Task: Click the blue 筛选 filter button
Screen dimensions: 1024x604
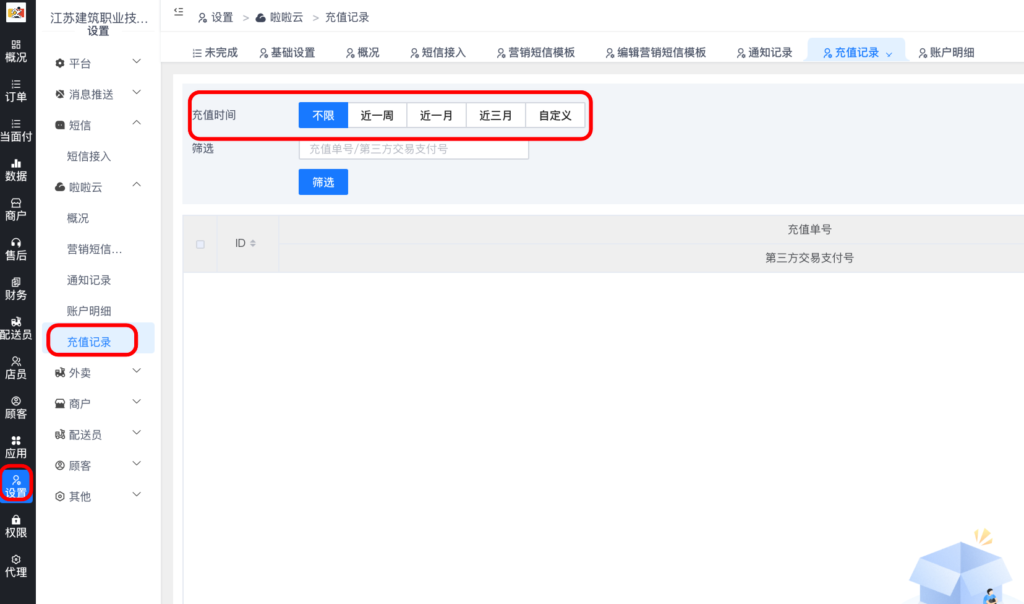Action: (x=323, y=181)
